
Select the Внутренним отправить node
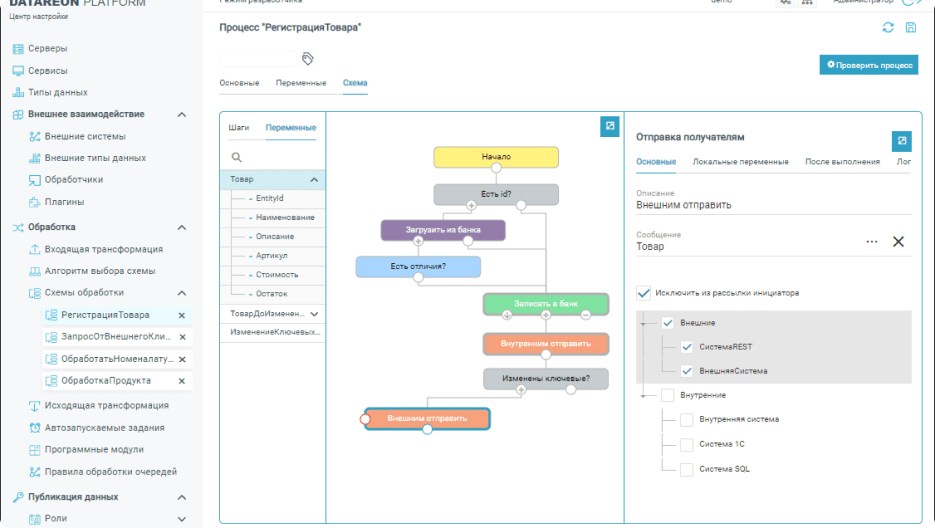tap(546, 344)
